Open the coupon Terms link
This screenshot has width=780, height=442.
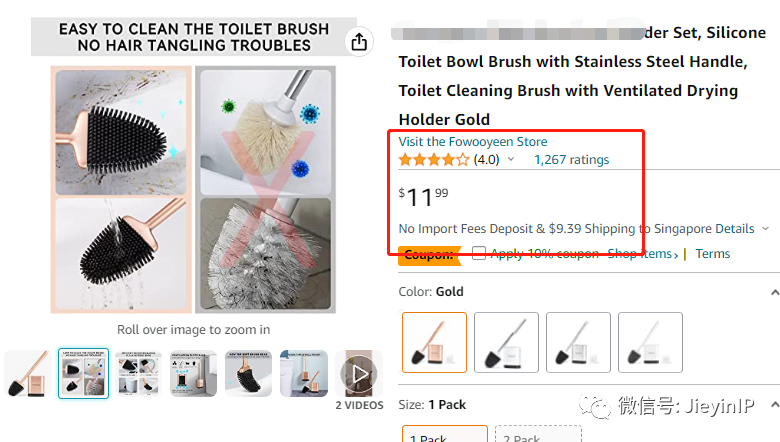[x=713, y=254]
